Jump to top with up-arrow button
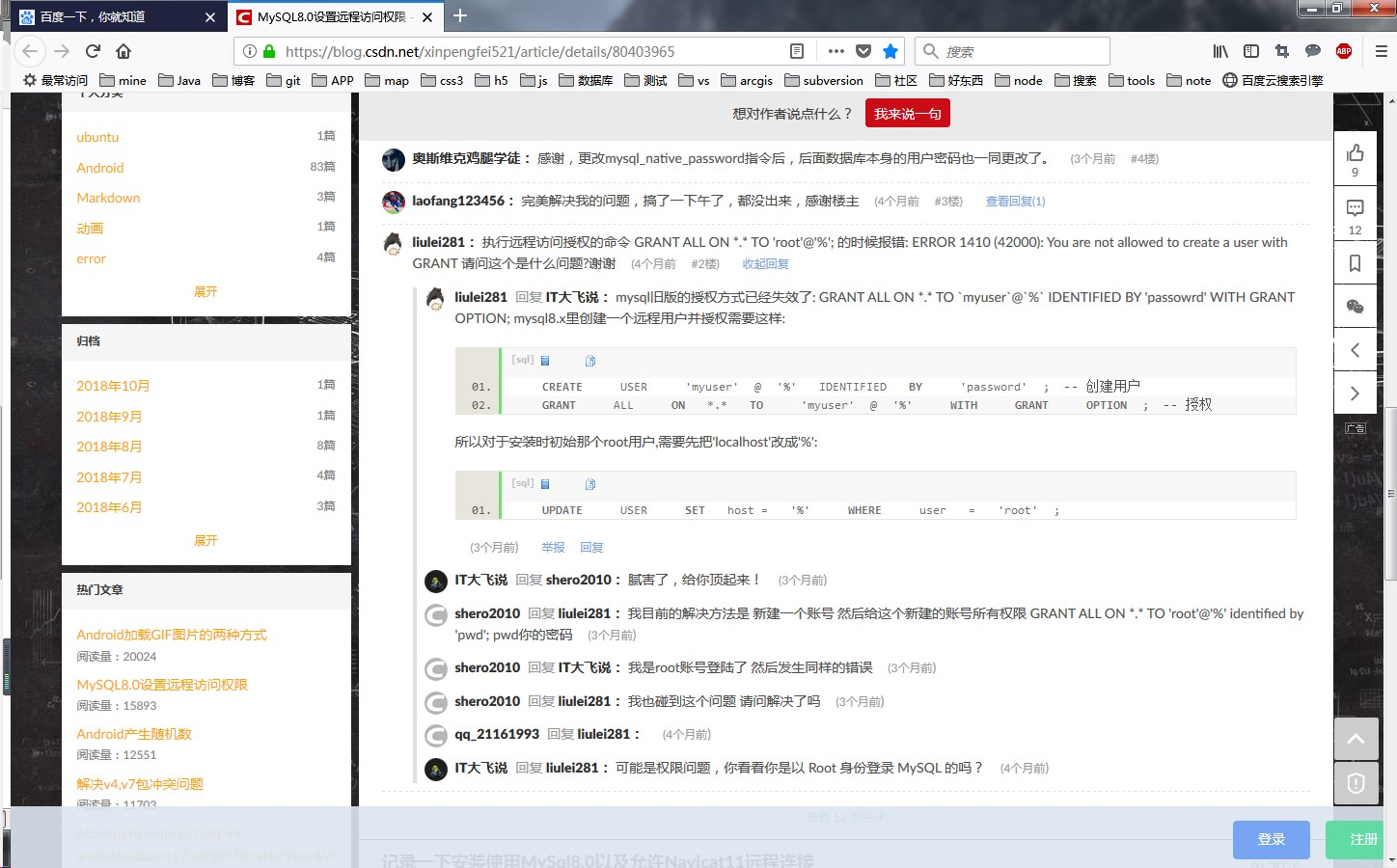The image size is (1397, 868). pyautogui.click(x=1356, y=739)
